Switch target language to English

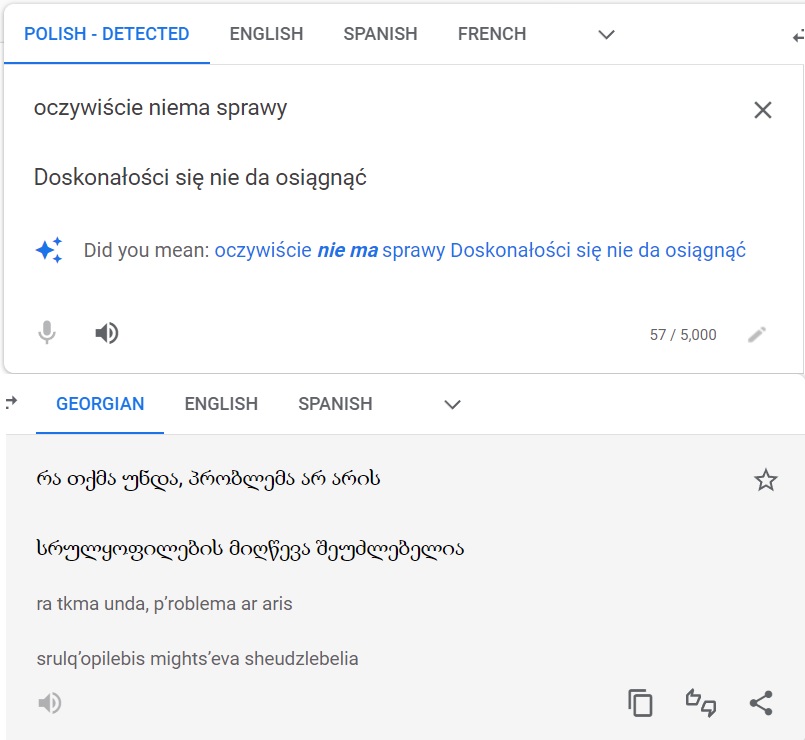[220, 404]
